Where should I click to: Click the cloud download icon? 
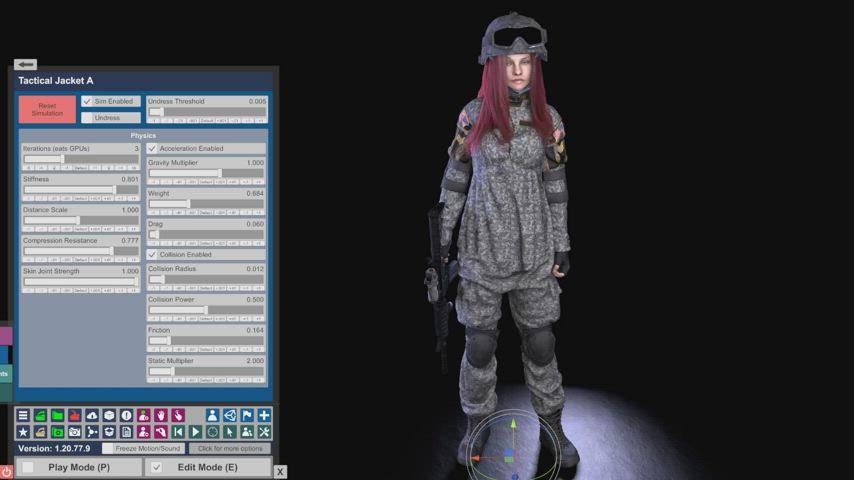[92, 415]
